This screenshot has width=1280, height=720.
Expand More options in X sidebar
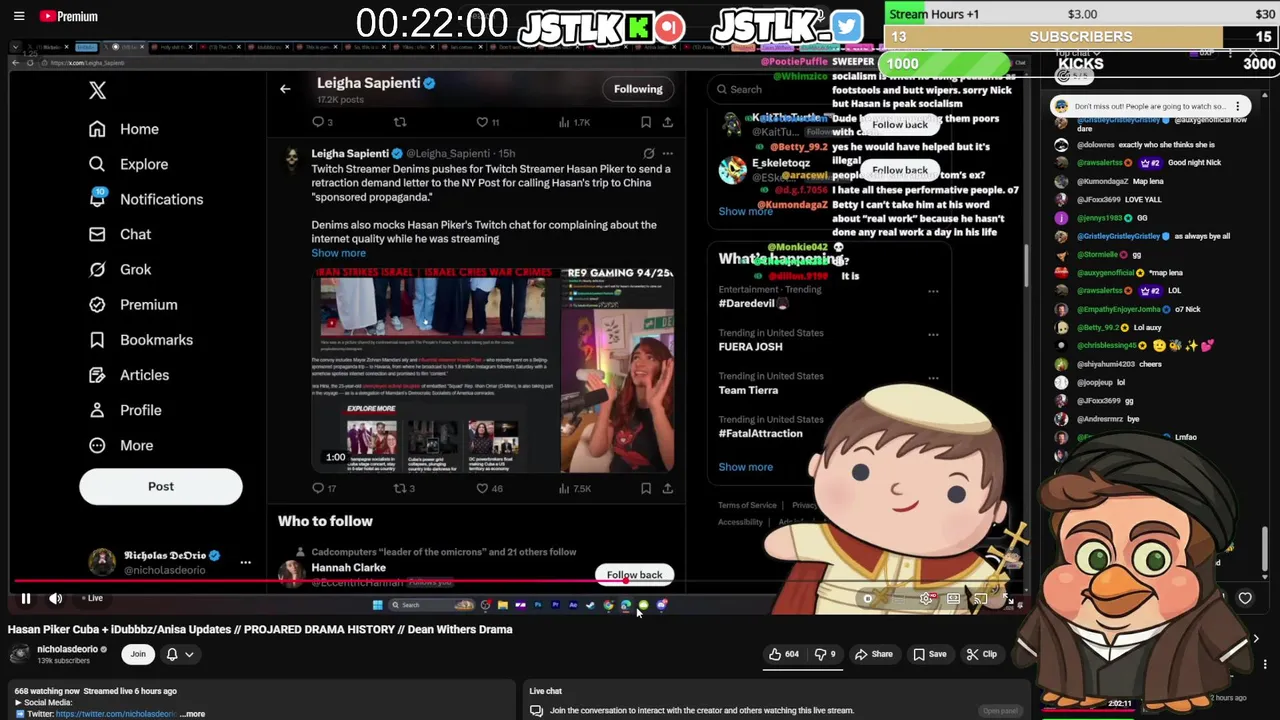click(x=121, y=445)
